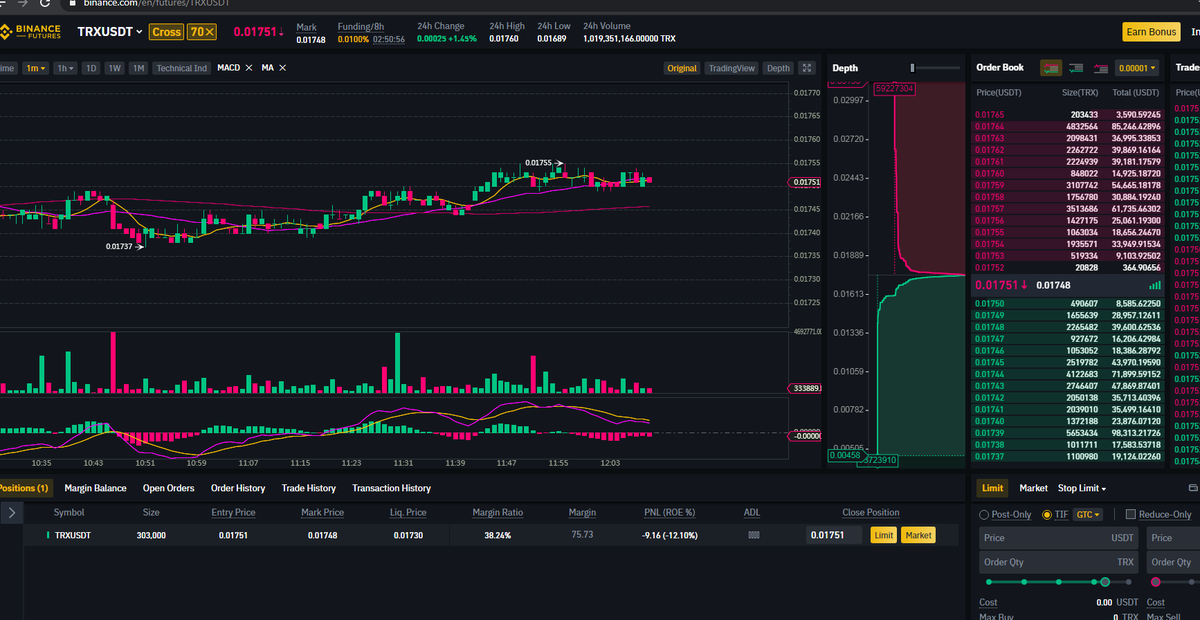
Task: Click bid price 0.01750 in order book
Action: click(x=988, y=303)
